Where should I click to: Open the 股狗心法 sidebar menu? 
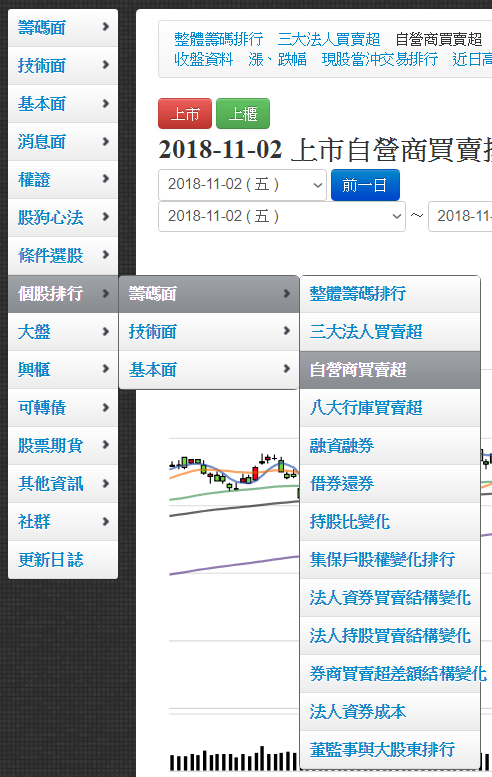click(x=63, y=218)
